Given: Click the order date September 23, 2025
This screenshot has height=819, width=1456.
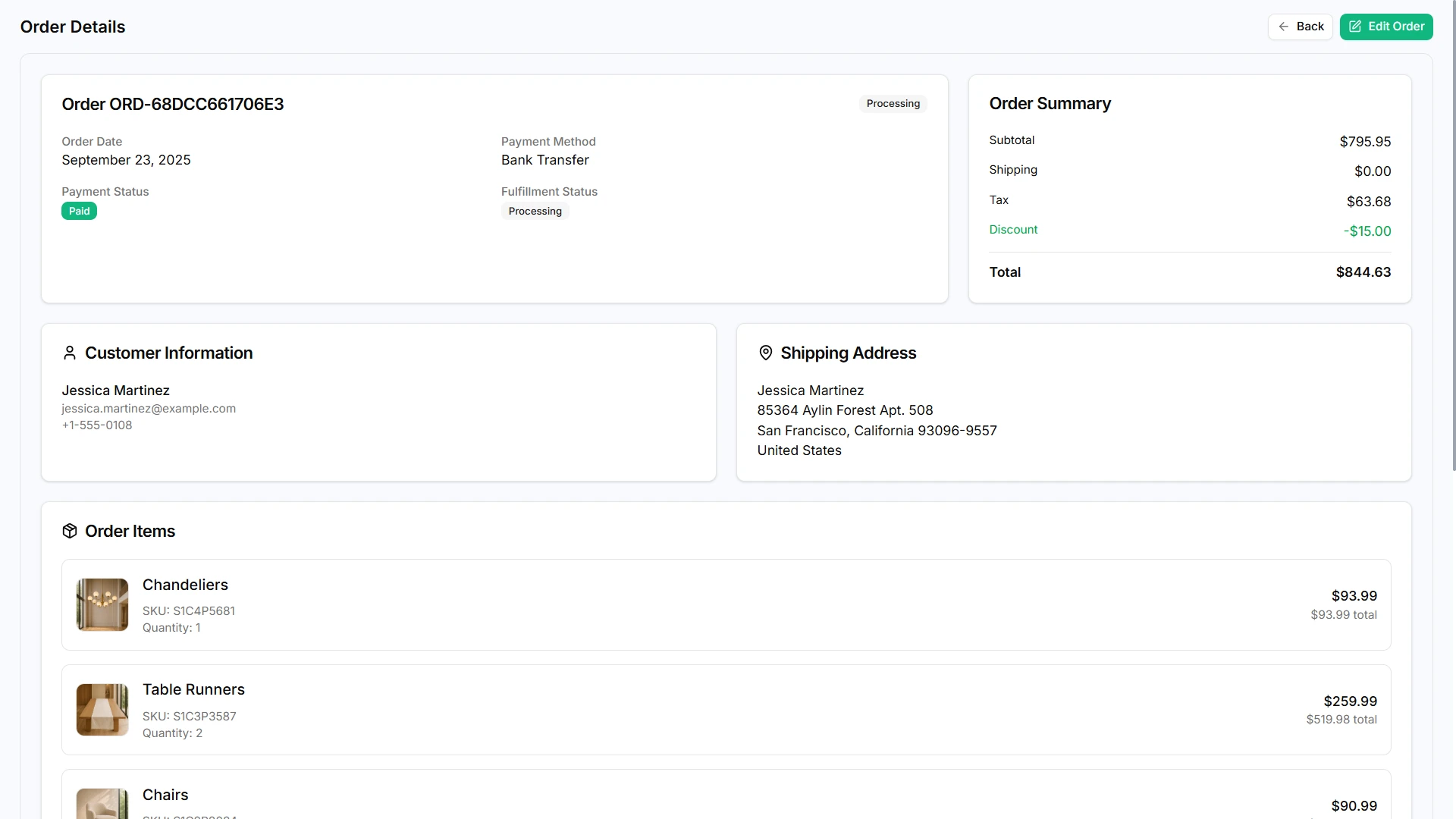Looking at the screenshot, I should point(126,160).
